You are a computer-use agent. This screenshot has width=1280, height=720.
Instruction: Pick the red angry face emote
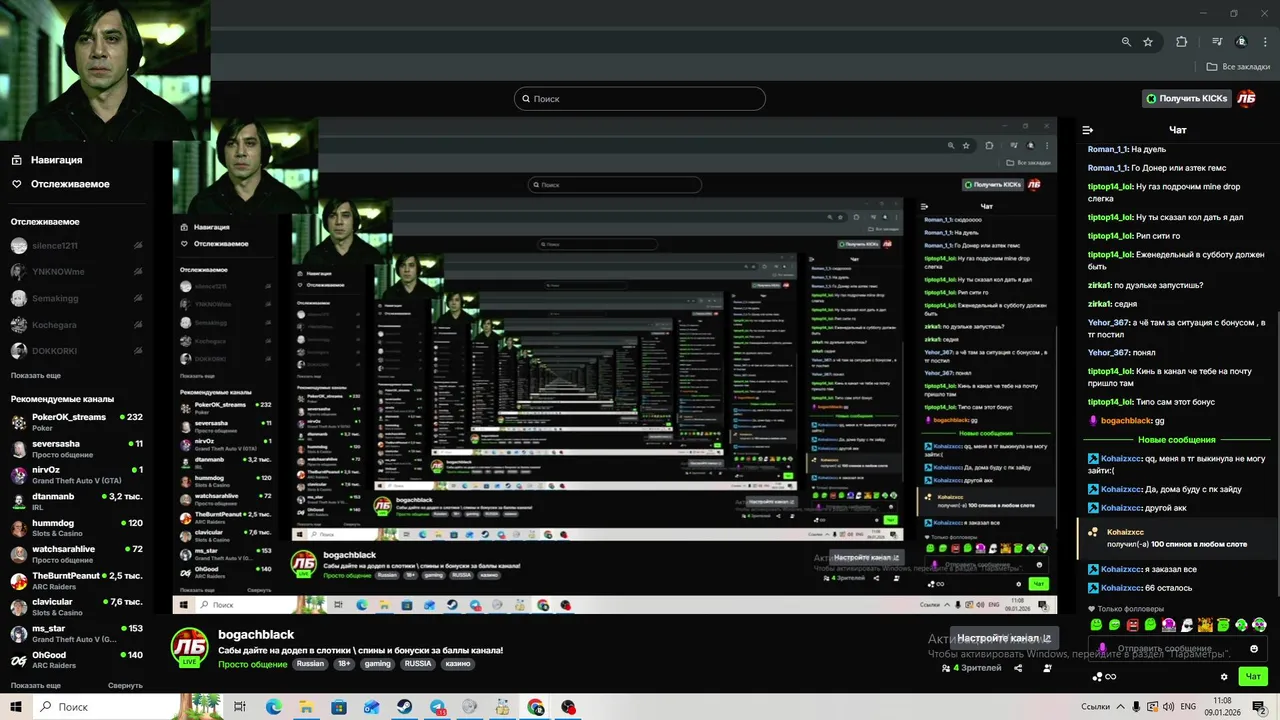pyautogui.click(x=1132, y=625)
